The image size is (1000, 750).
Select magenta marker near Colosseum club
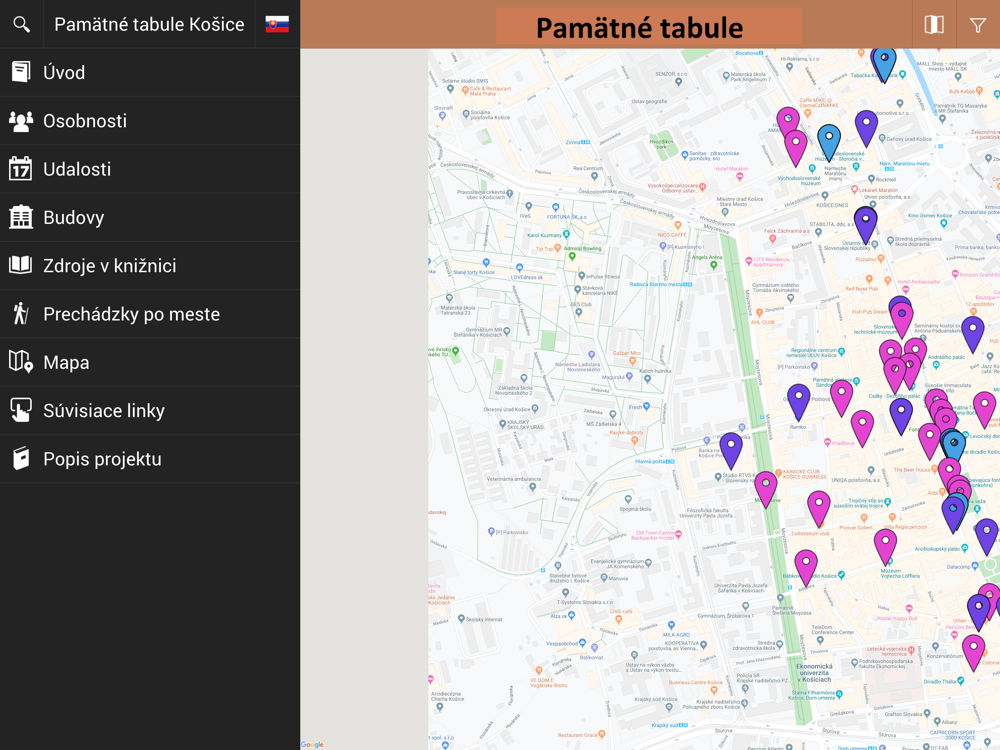pos(819,508)
